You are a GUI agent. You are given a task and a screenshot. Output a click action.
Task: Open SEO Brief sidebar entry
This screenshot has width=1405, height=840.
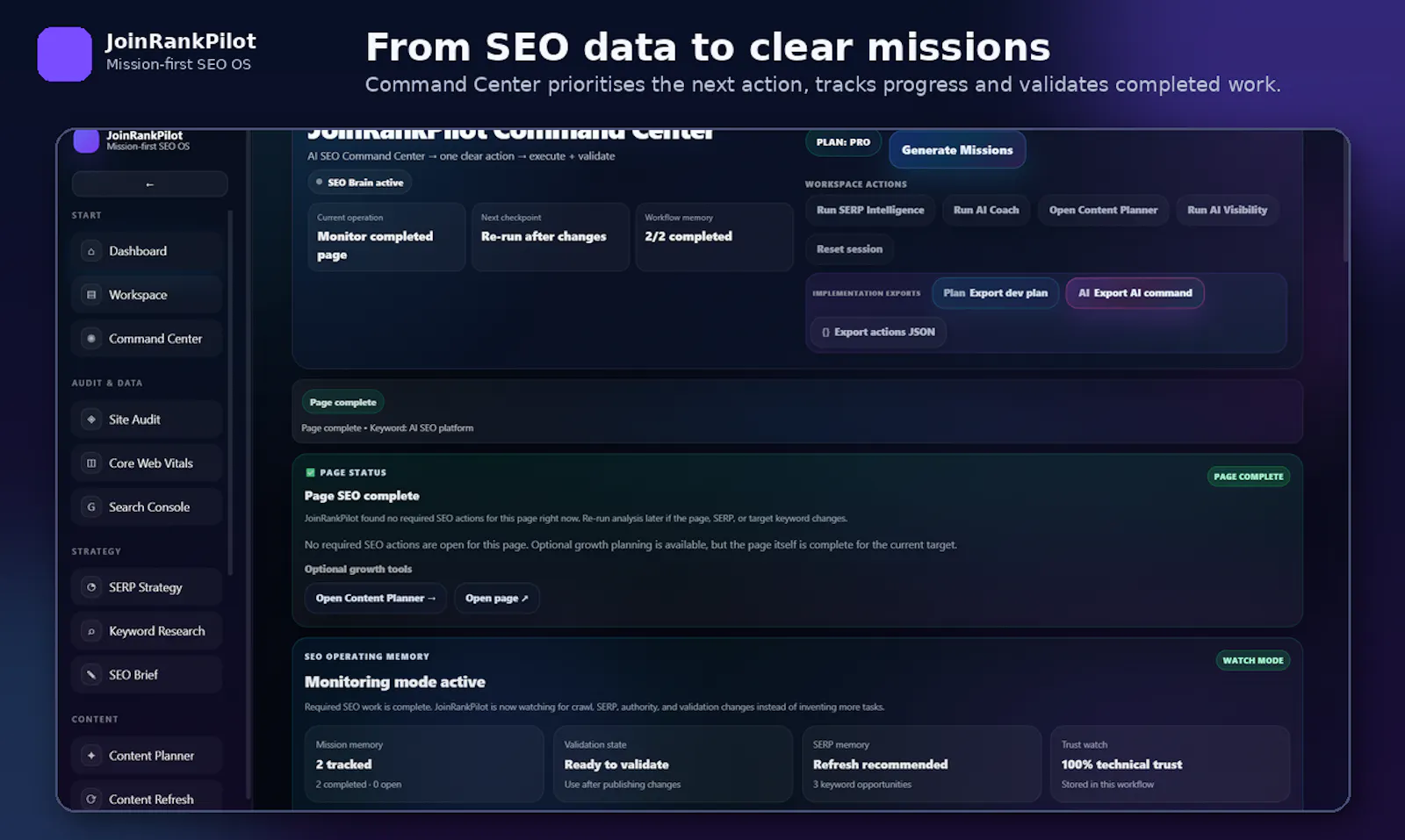147,675
